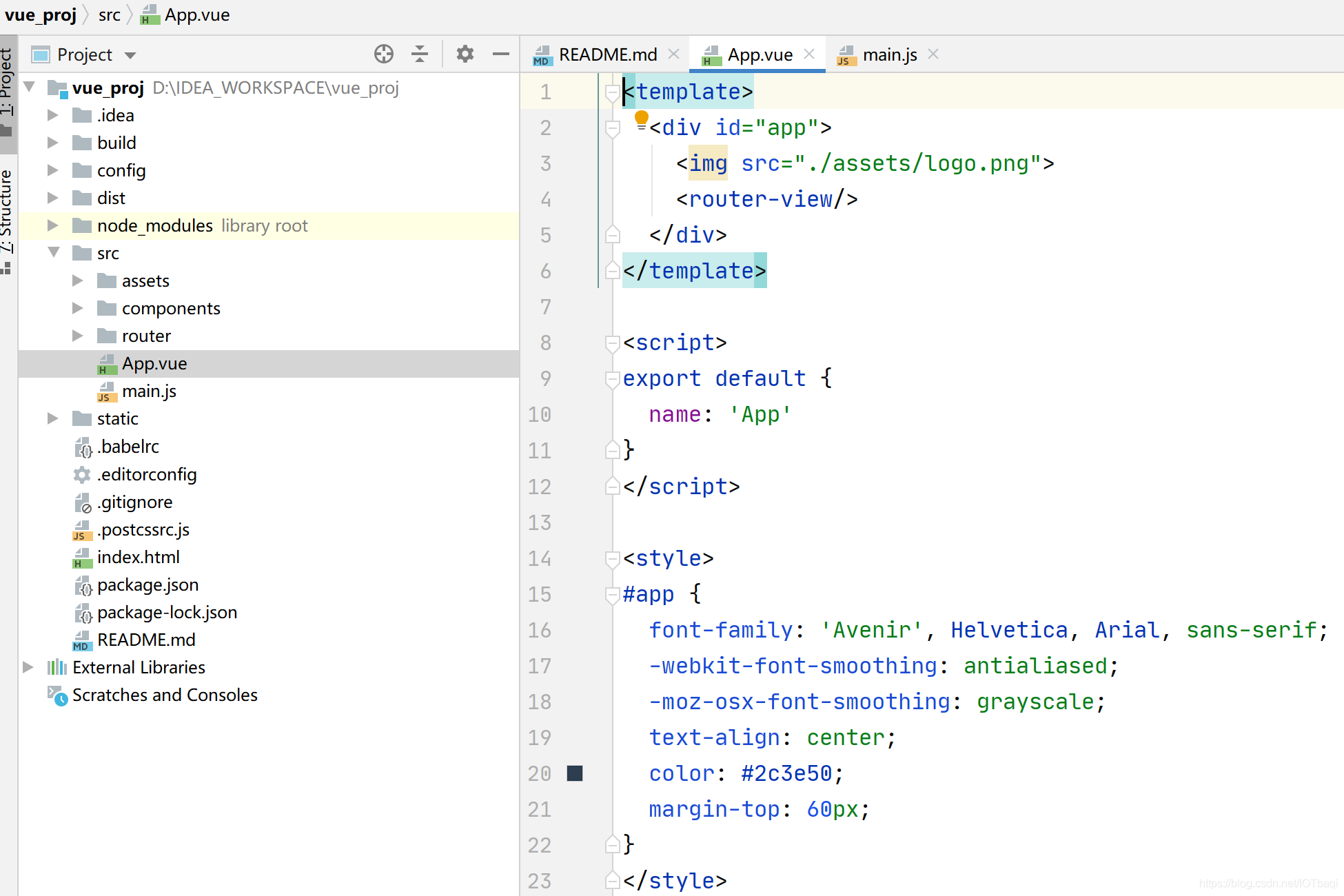
Task: Expand External Libraries node
Action: [x=28, y=667]
